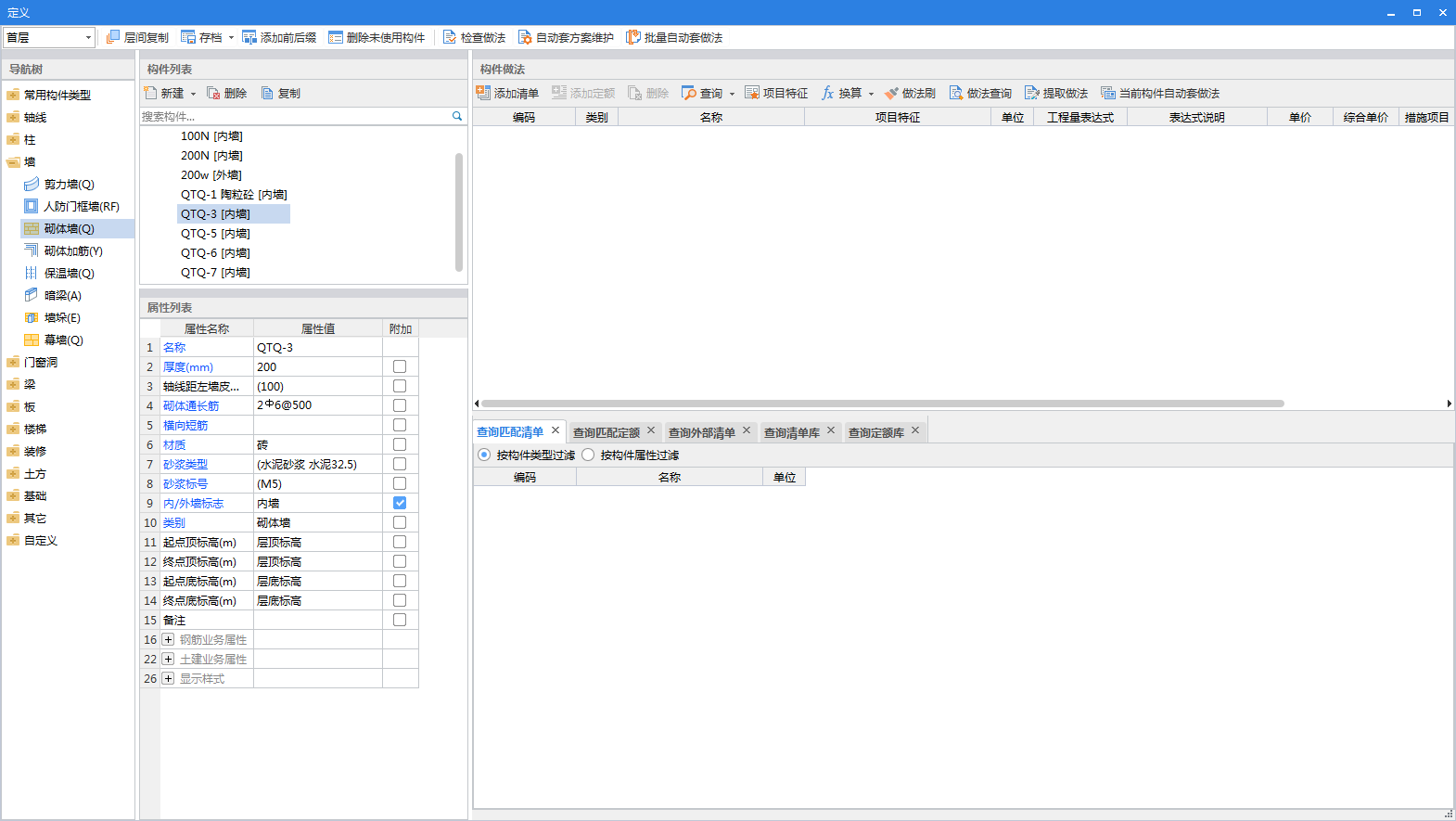Switch to 查询定额库 tab
Image resolution: width=1456 pixels, height=821 pixels.
coord(876,432)
